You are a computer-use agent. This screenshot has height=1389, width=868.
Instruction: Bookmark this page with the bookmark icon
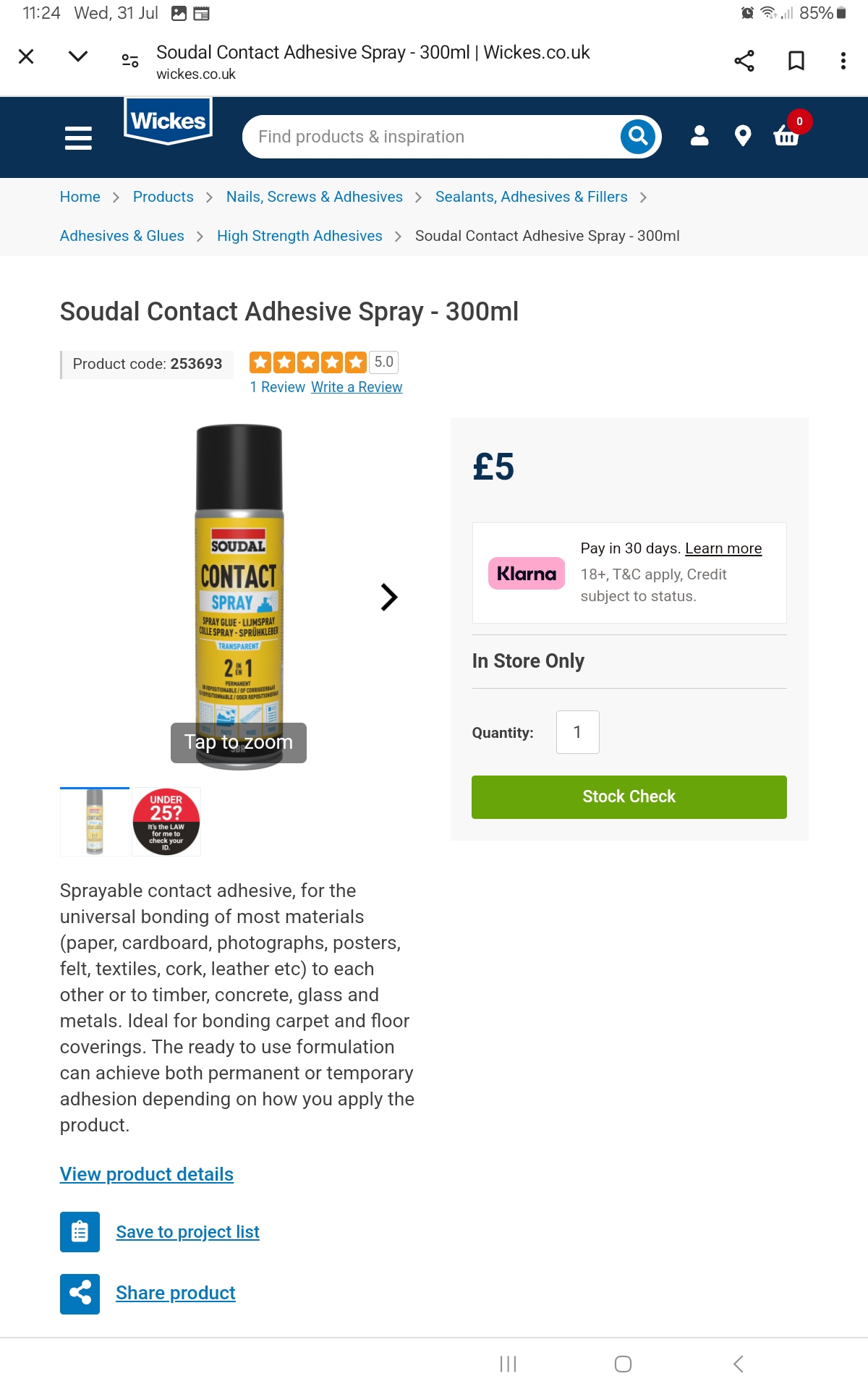pyautogui.click(x=796, y=61)
